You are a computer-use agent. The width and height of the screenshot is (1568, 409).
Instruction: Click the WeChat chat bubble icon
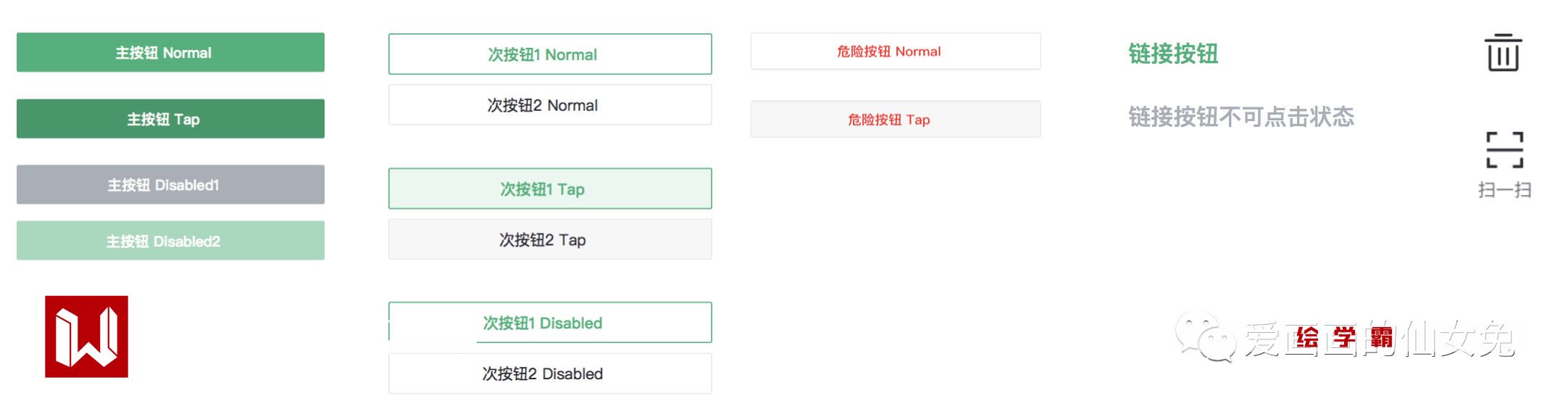1204,336
